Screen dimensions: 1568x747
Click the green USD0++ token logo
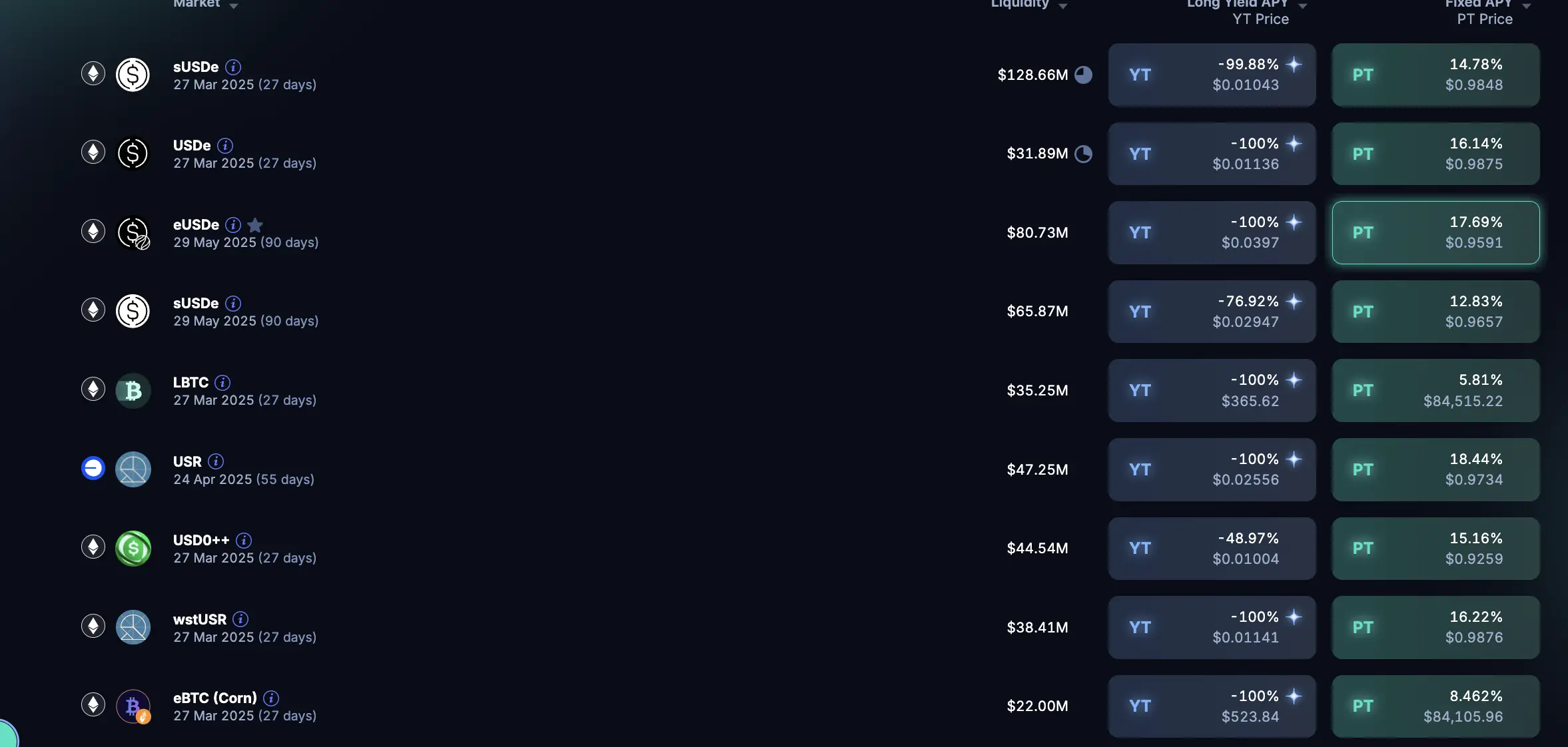click(x=133, y=548)
